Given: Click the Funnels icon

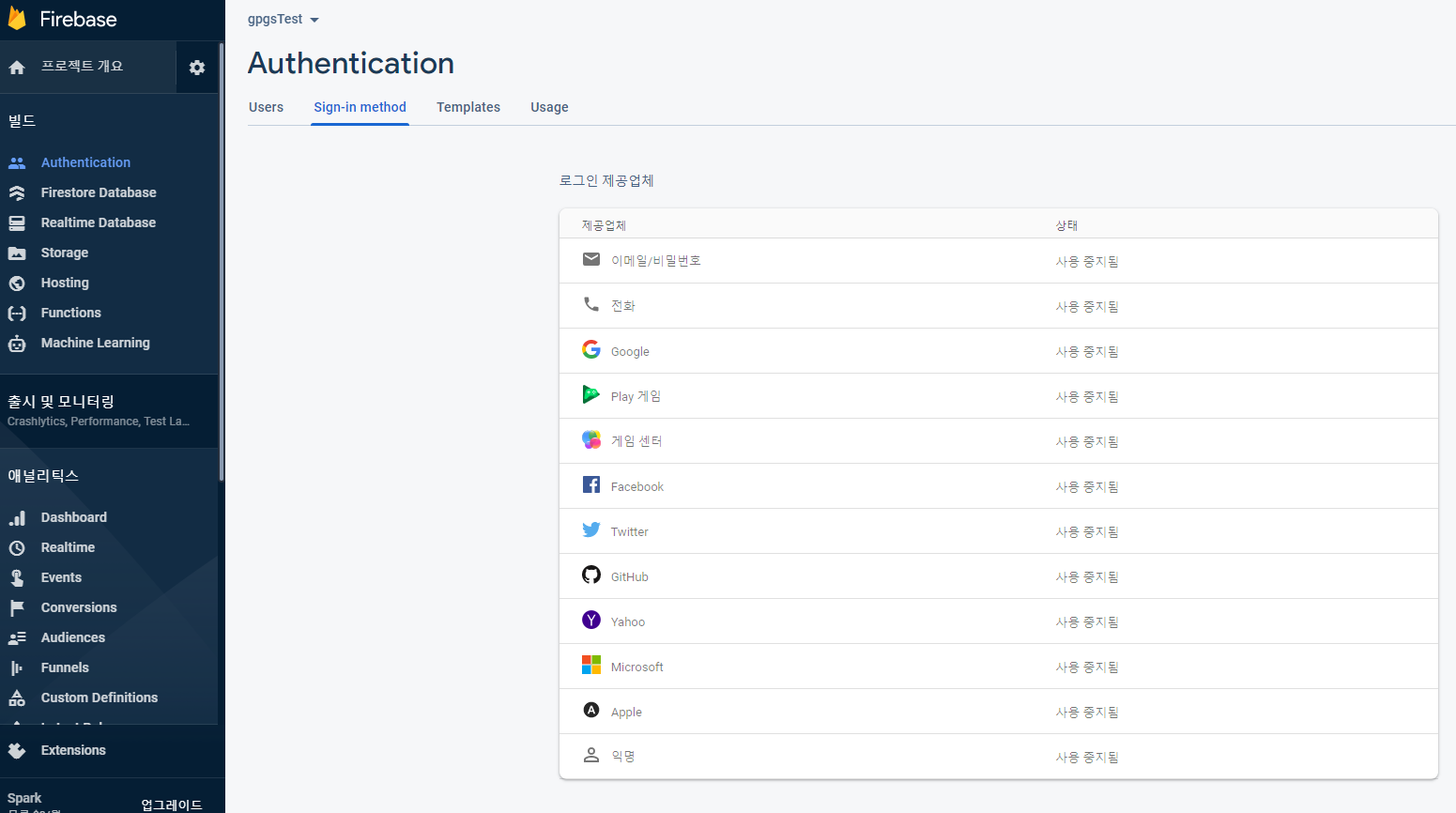Looking at the screenshot, I should click(17, 667).
